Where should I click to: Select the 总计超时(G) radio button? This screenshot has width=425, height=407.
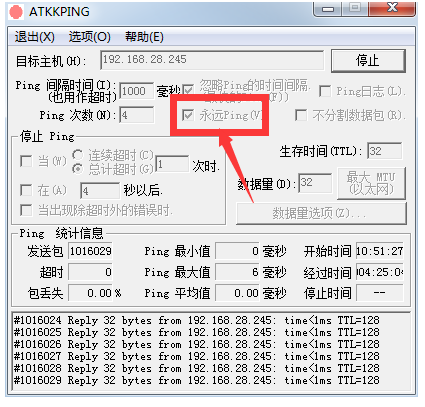[x=77, y=169]
